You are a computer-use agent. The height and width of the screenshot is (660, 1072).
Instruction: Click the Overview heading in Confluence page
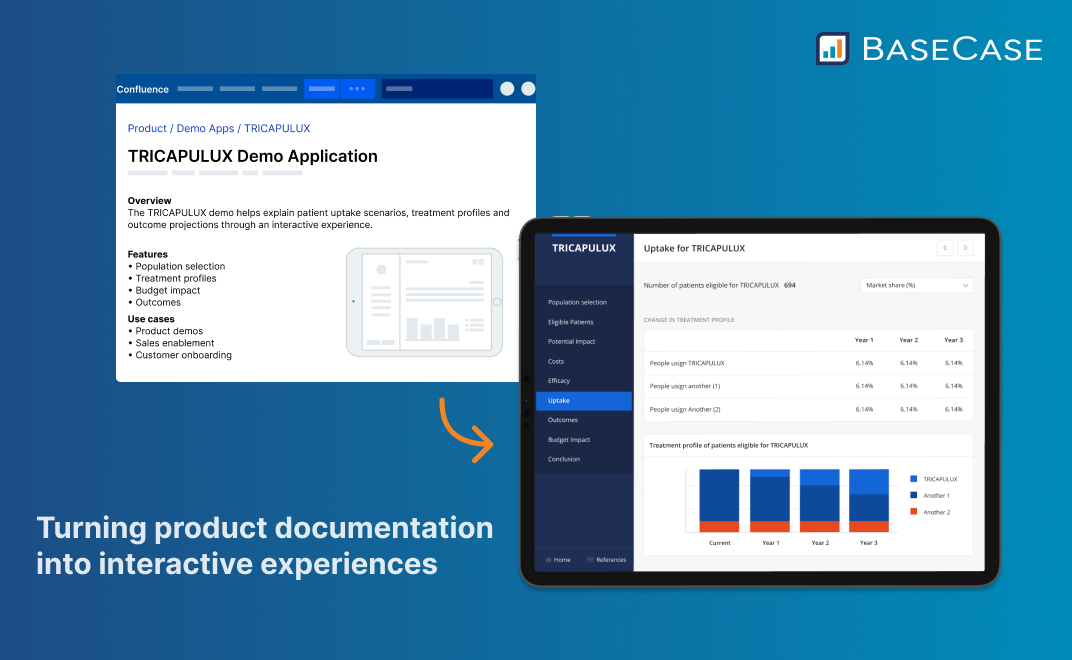coord(149,200)
